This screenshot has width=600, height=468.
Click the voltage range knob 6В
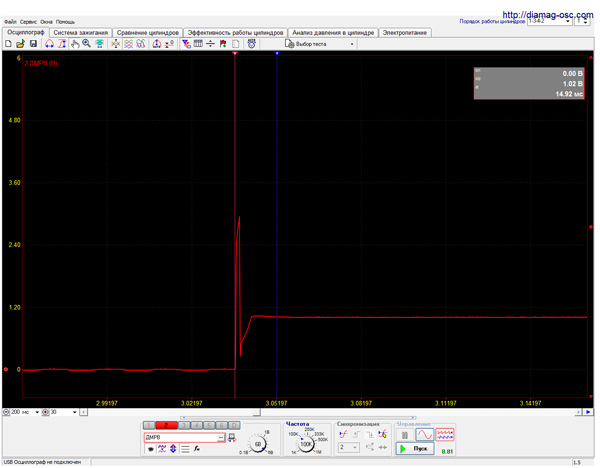258,444
